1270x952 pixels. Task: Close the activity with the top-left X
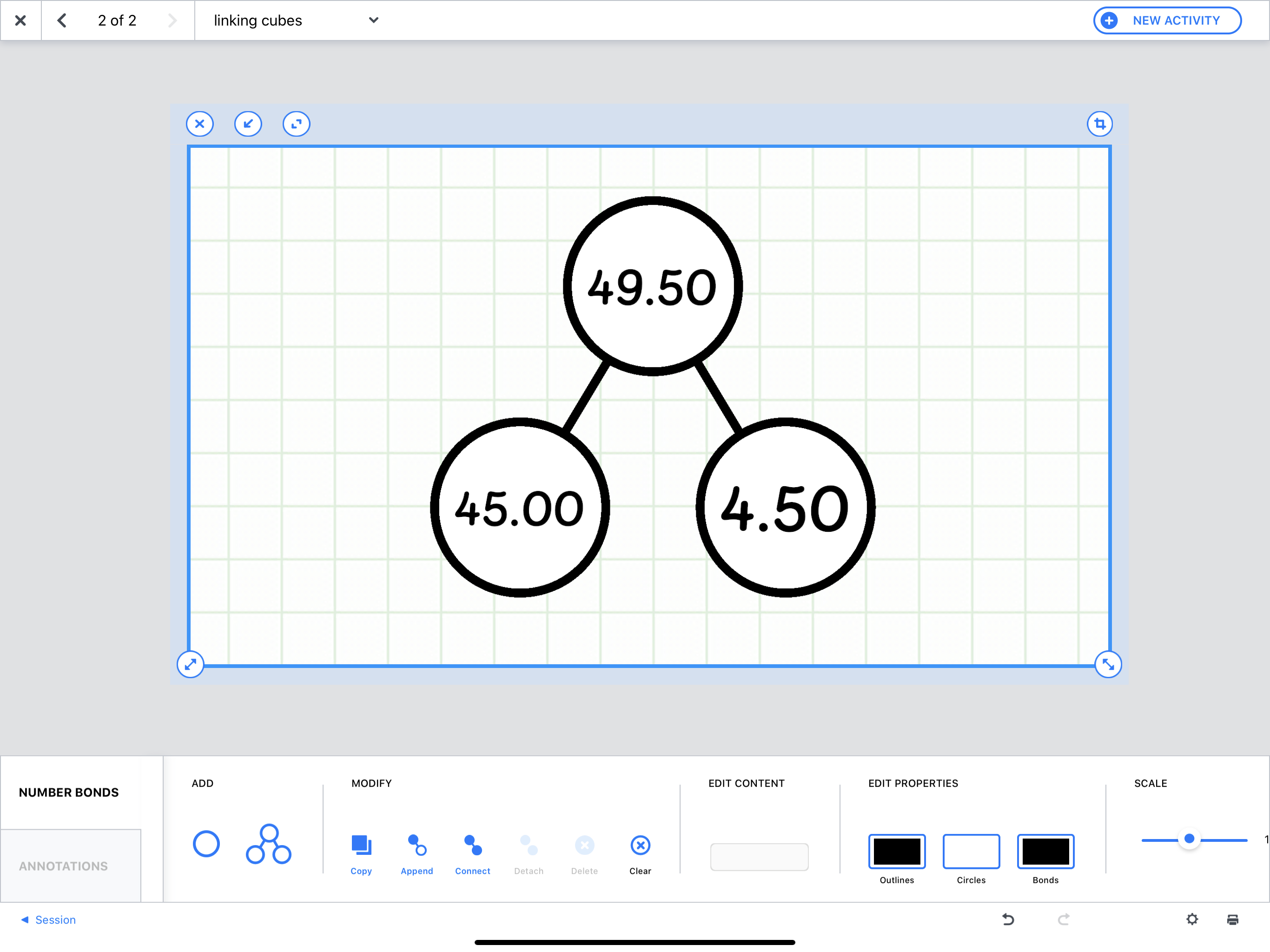click(20, 20)
